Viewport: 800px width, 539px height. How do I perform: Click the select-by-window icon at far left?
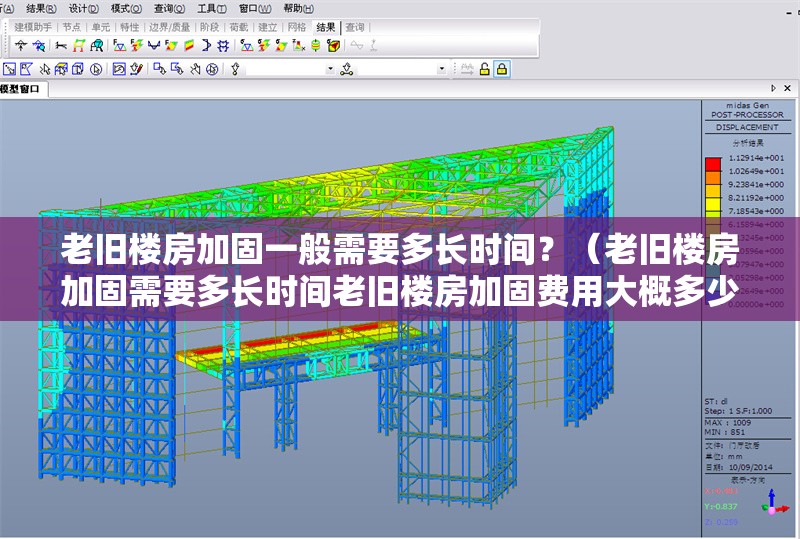[x=8, y=69]
